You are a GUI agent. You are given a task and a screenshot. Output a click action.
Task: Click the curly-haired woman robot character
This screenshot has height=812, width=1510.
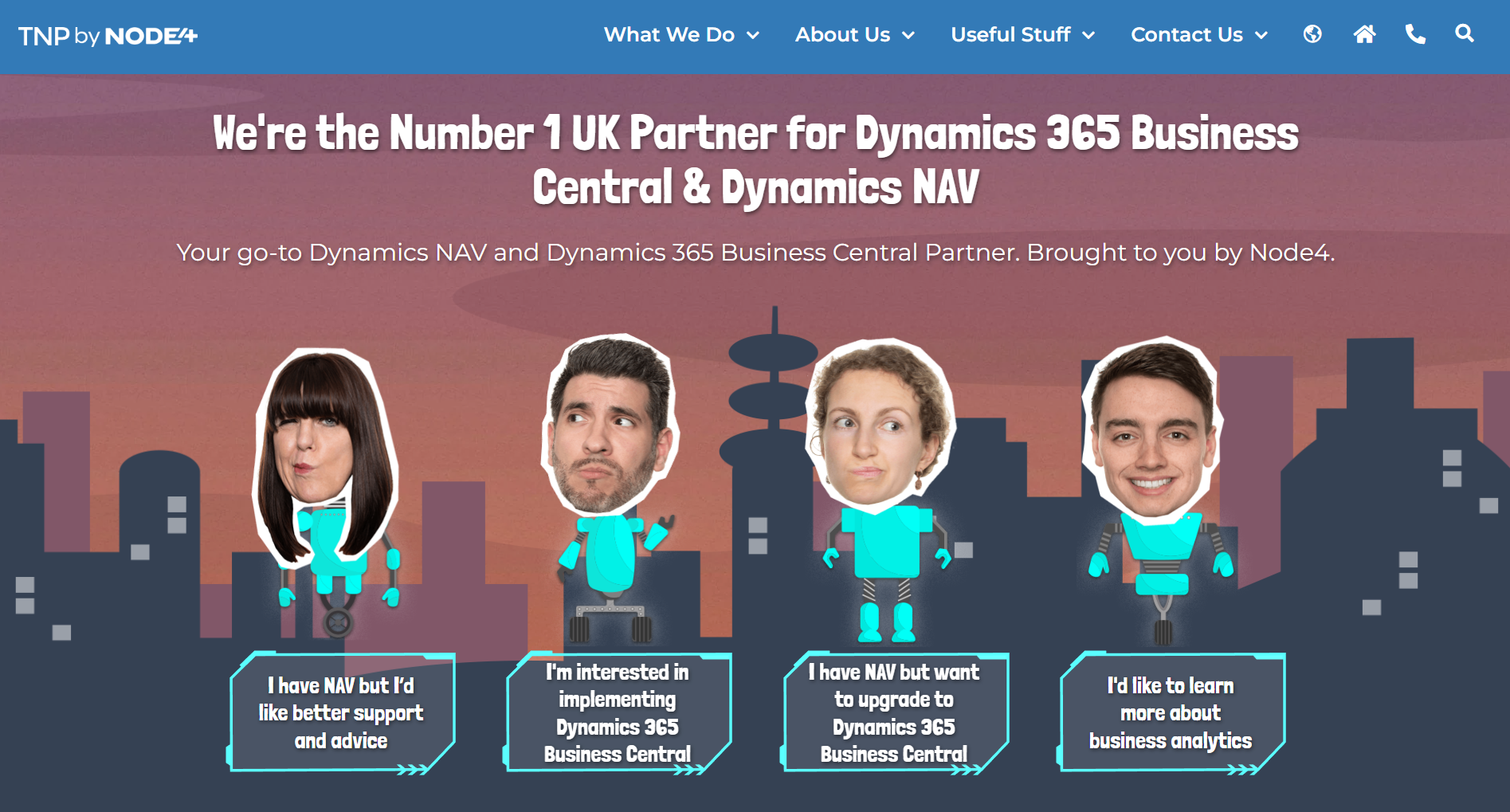coord(881,490)
